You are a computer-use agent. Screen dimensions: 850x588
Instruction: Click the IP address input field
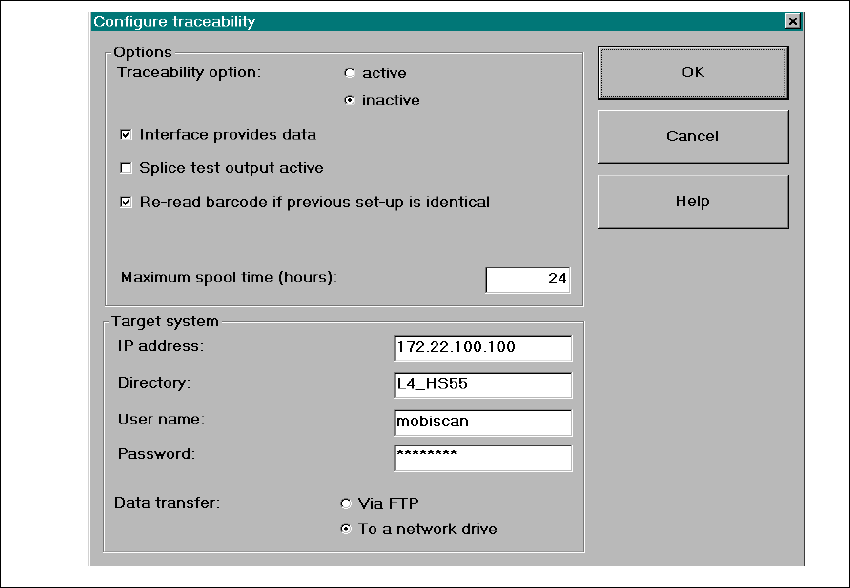pyautogui.click(x=483, y=348)
